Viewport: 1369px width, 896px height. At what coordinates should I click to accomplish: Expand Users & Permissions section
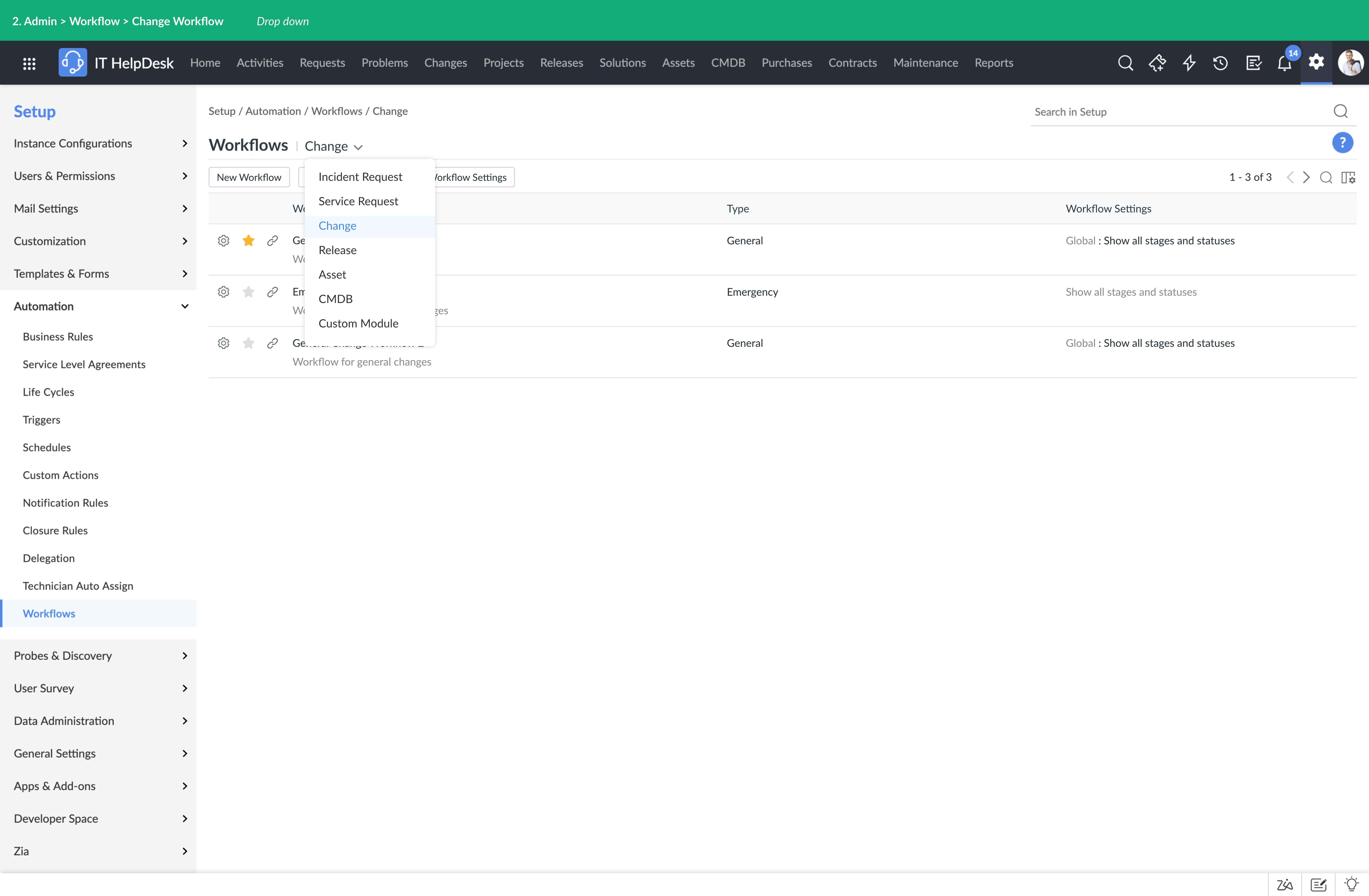pos(98,176)
